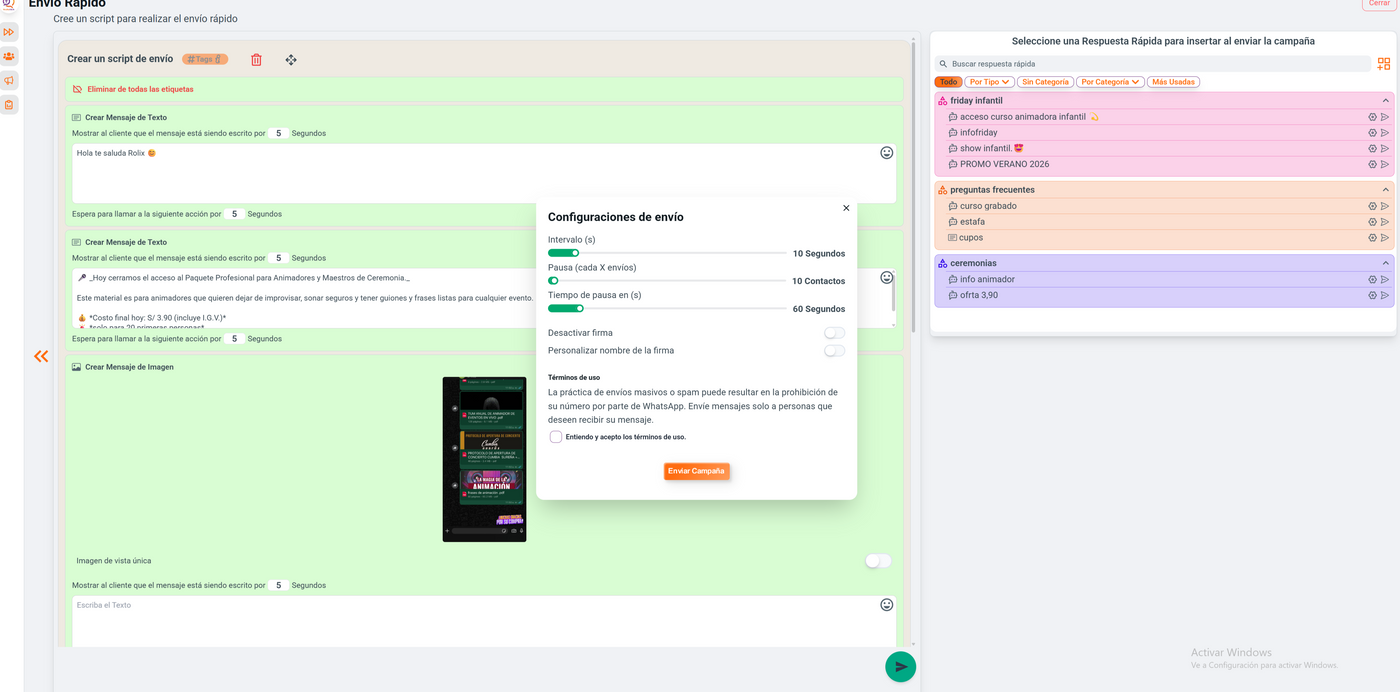Toggle the Desactivar firma switch
1400x692 pixels.
(x=834, y=333)
